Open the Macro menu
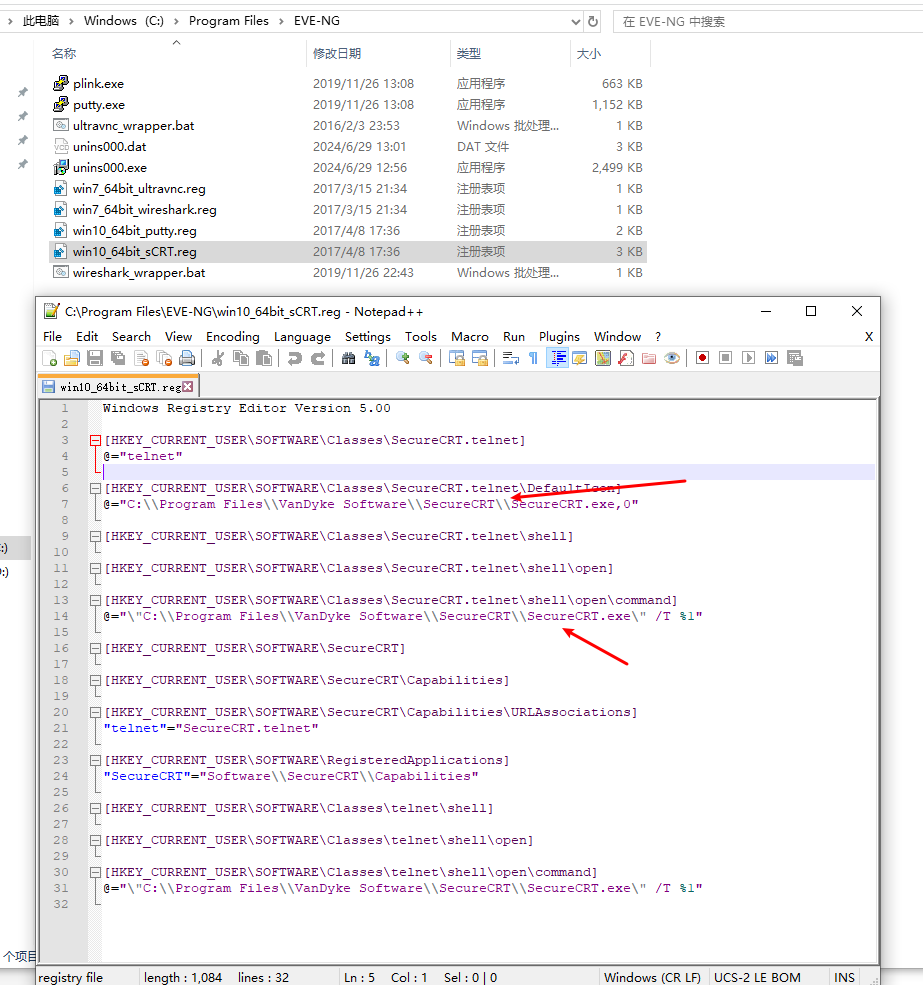 tap(469, 337)
